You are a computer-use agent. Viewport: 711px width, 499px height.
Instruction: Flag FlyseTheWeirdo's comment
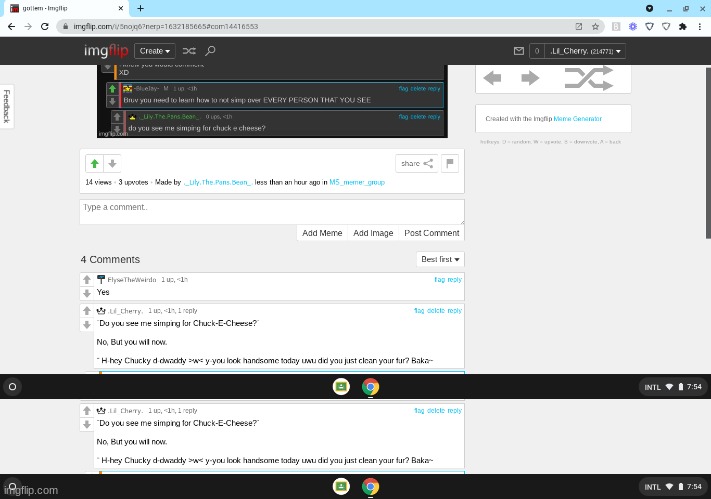point(439,280)
